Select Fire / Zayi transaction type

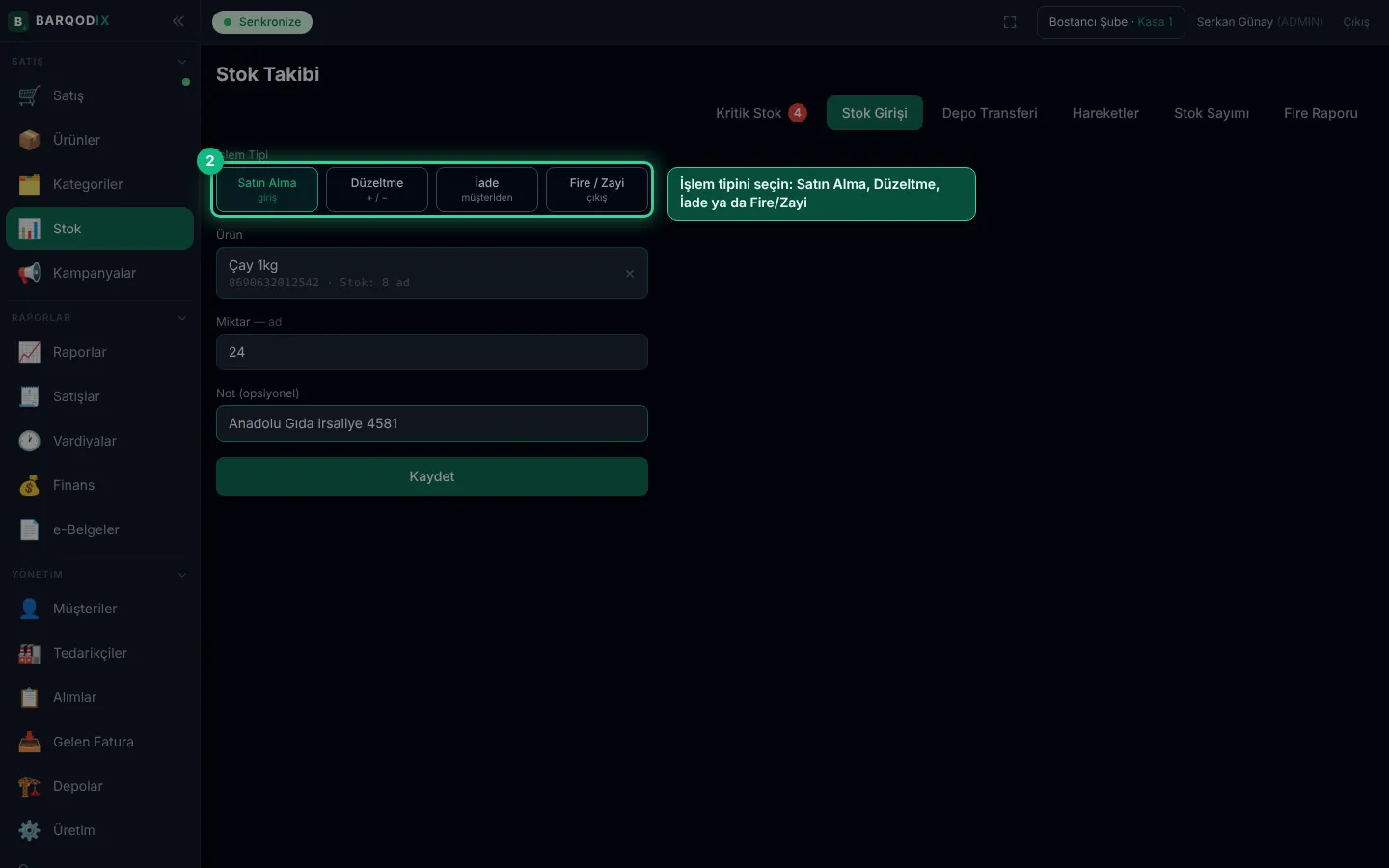tap(597, 189)
